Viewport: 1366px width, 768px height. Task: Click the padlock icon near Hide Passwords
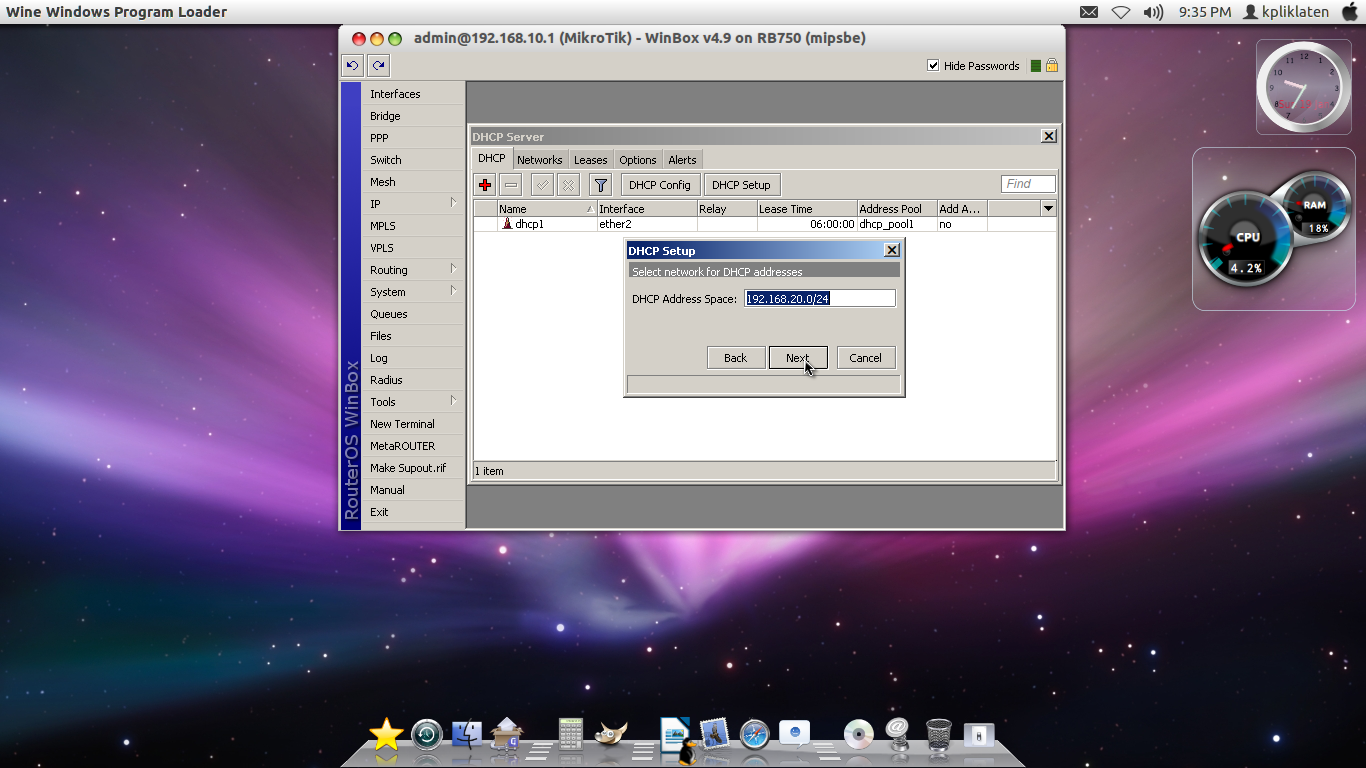click(1052, 66)
